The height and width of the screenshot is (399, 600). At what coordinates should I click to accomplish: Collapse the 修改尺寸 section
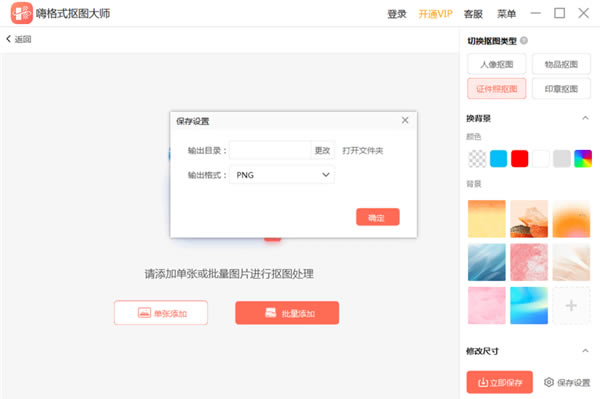[585, 350]
